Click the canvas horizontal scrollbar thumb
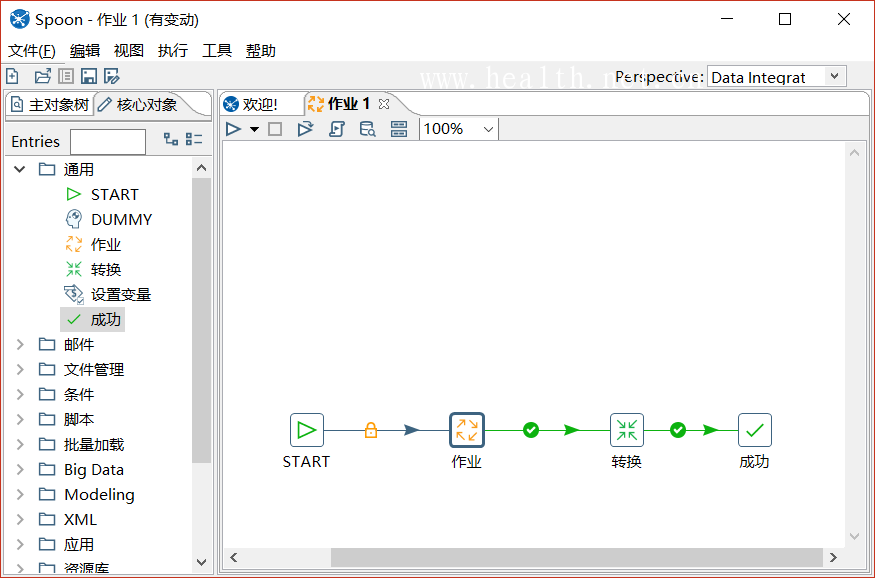 (x=576, y=557)
